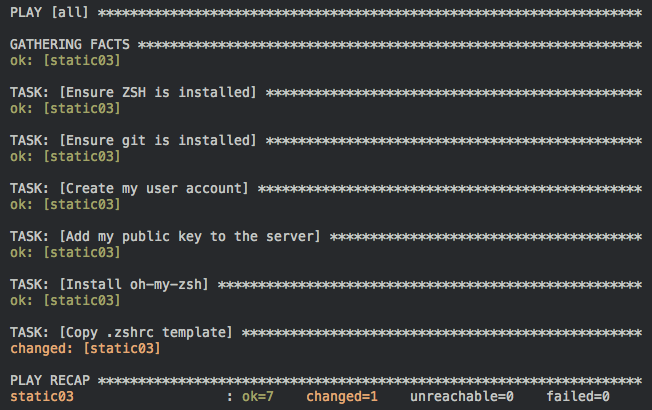The height and width of the screenshot is (410, 652).
Task: Click the Ensure ZSH is installed task line
Action: [133, 92]
